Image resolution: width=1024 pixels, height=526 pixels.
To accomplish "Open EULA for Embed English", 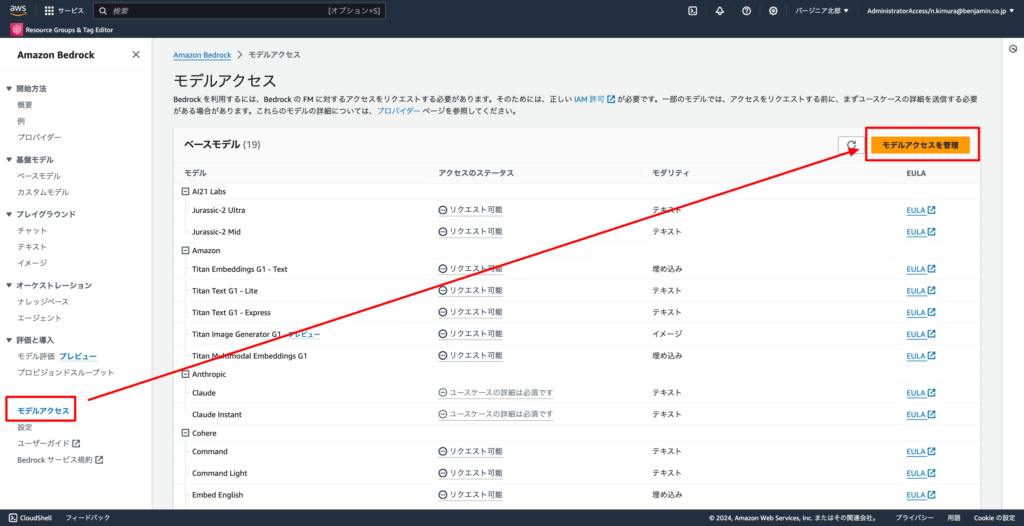I will coord(921,495).
